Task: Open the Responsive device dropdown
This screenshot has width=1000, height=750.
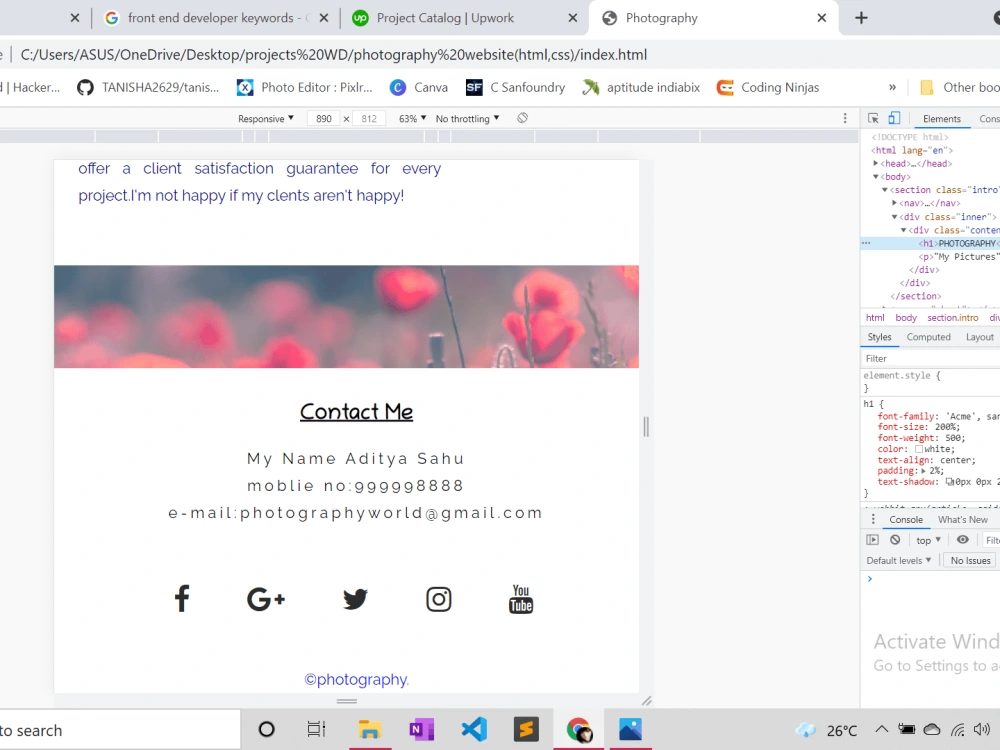Action: click(x=266, y=119)
